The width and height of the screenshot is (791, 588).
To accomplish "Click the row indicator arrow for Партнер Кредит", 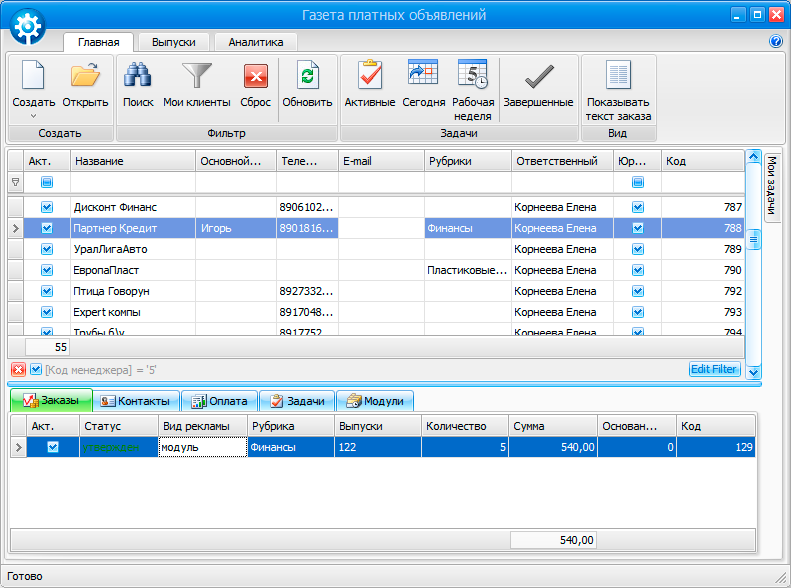I will coord(15,229).
